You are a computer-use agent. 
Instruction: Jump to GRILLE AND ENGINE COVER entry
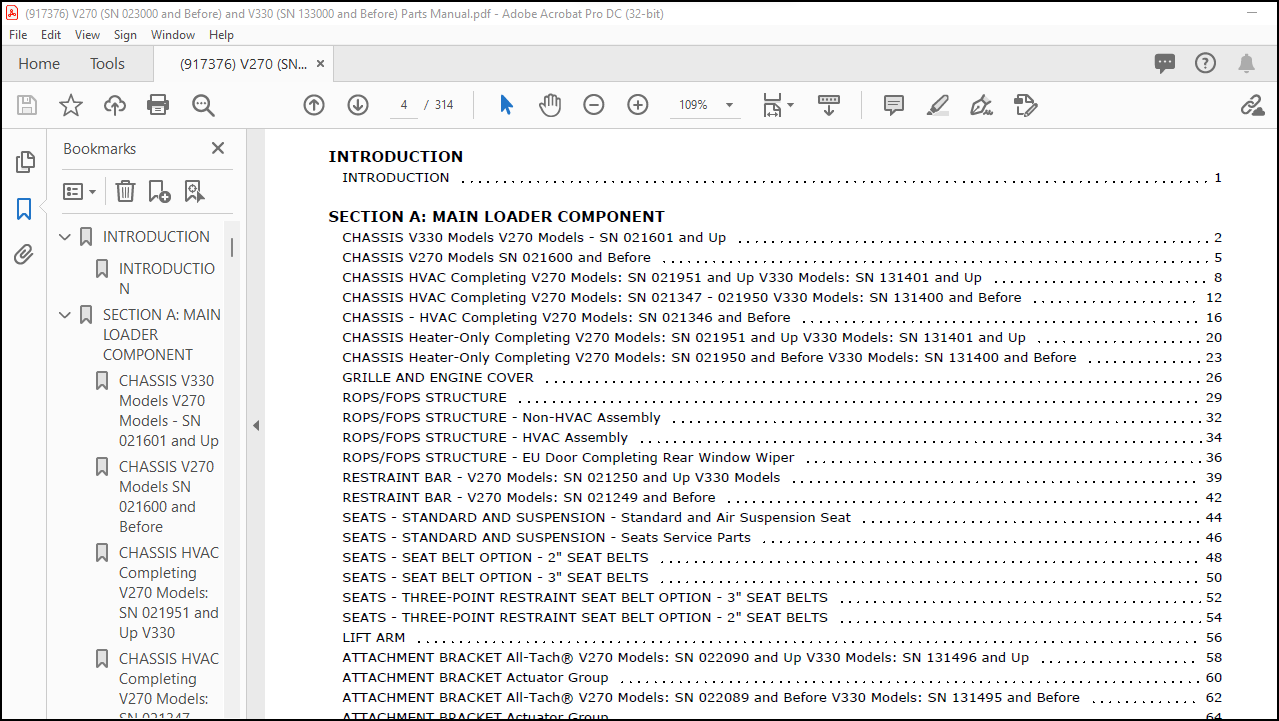pos(438,378)
